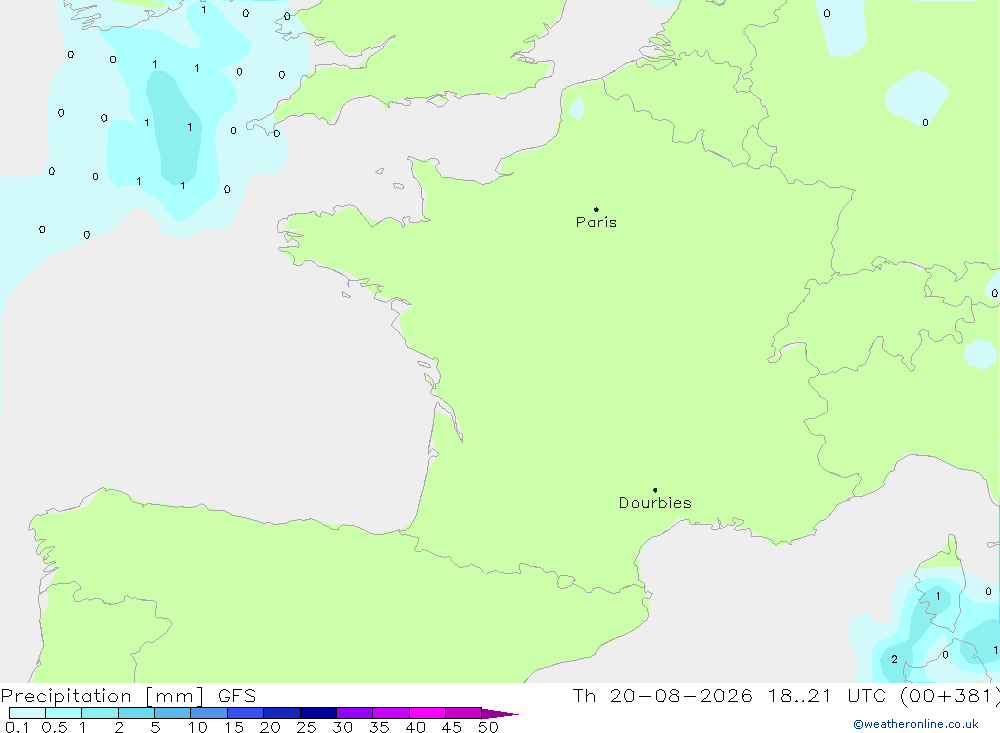Click the lightest cyan 0.1 legend swatch
Screen dimensions: 1000x733
tap(27, 713)
